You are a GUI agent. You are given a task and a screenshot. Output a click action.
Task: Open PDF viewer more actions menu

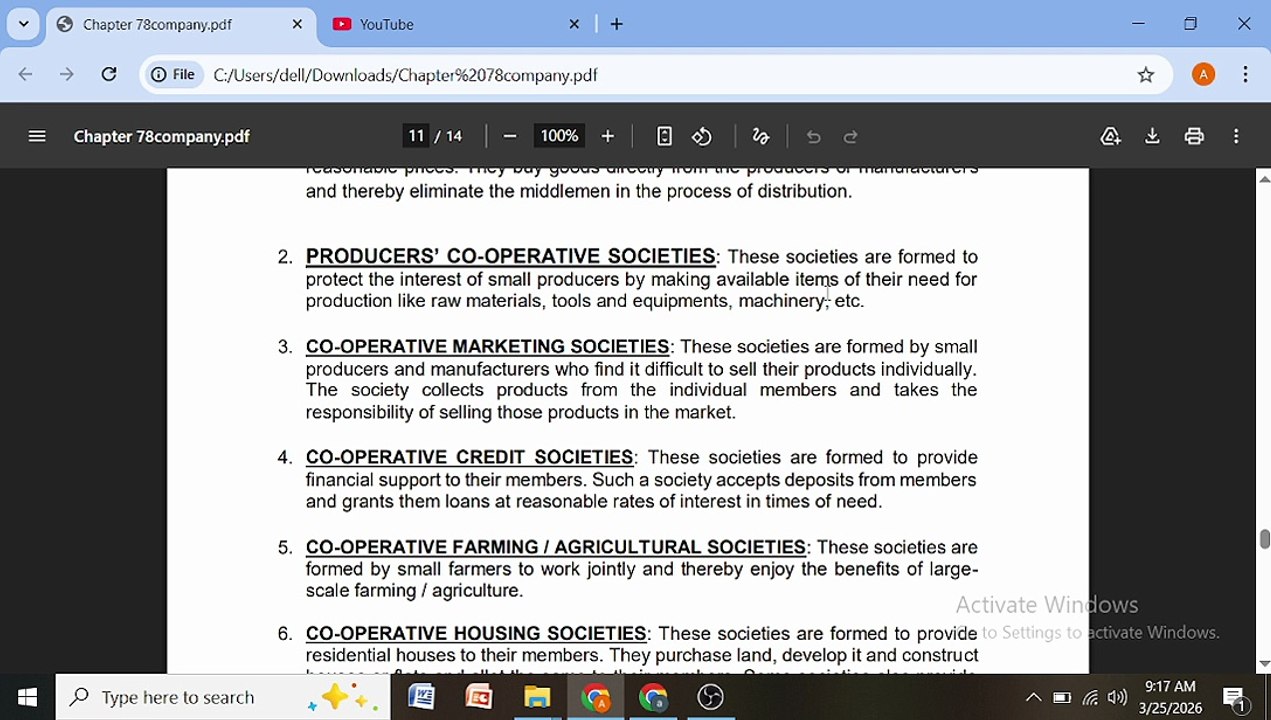1236,136
